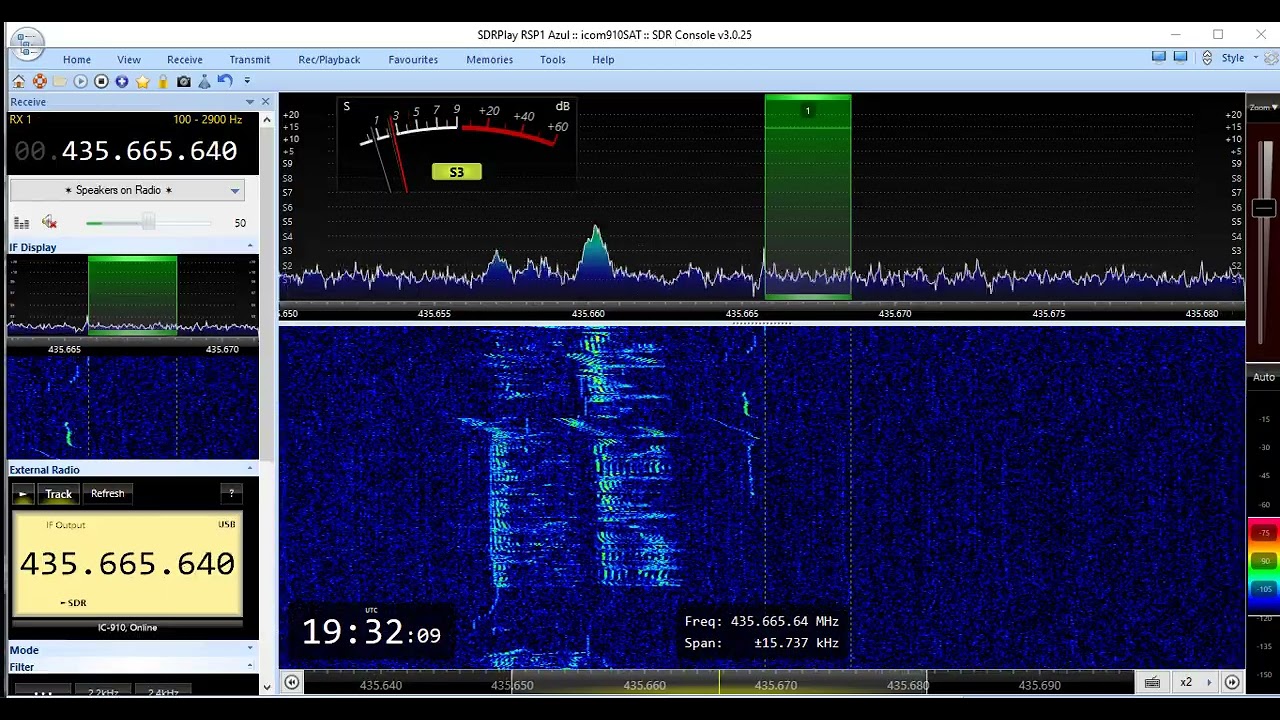
Task: Open the Receive panel options arrow
Action: tap(250, 102)
